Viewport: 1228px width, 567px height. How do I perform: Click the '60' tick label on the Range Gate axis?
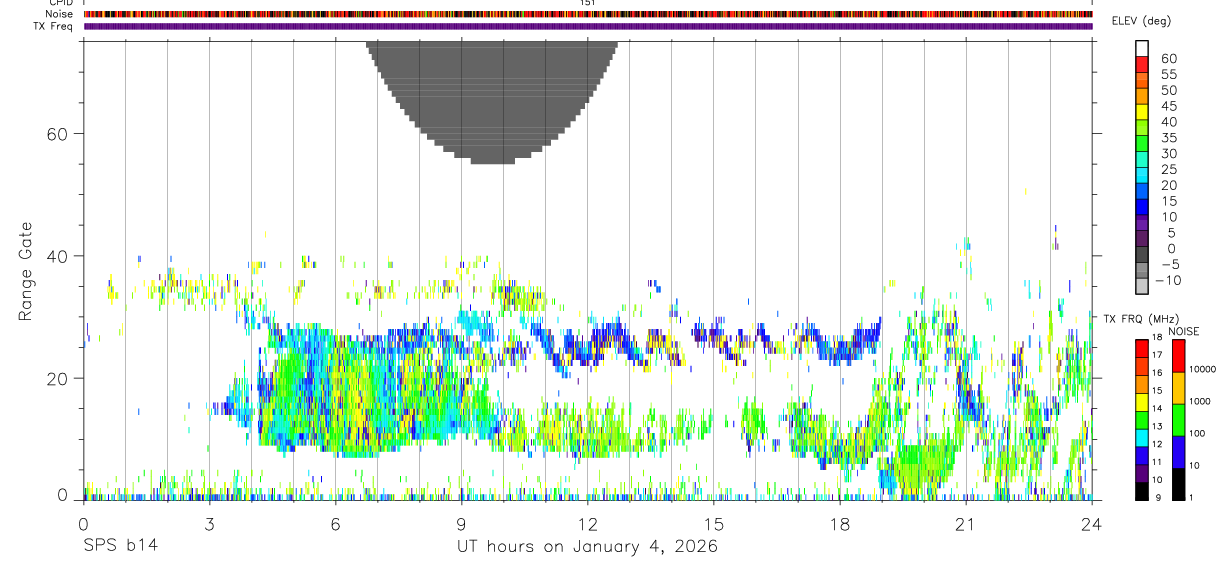59,134
